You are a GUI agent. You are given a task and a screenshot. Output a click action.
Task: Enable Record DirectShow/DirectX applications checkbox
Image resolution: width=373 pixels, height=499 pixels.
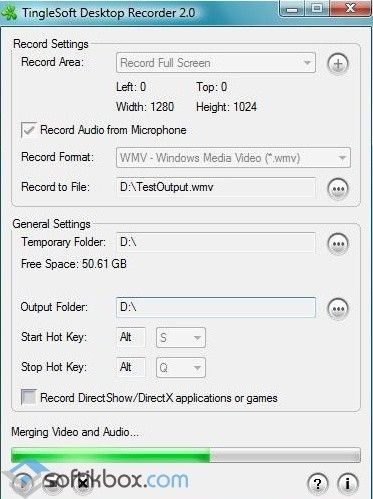tap(29, 397)
